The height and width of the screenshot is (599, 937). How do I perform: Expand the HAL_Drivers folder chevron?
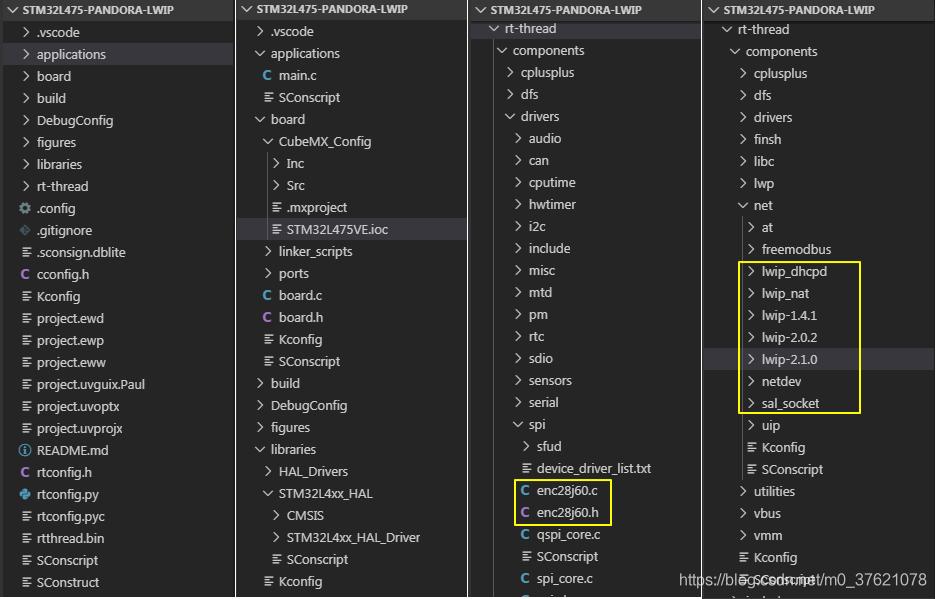pyautogui.click(x=268, y=472)
